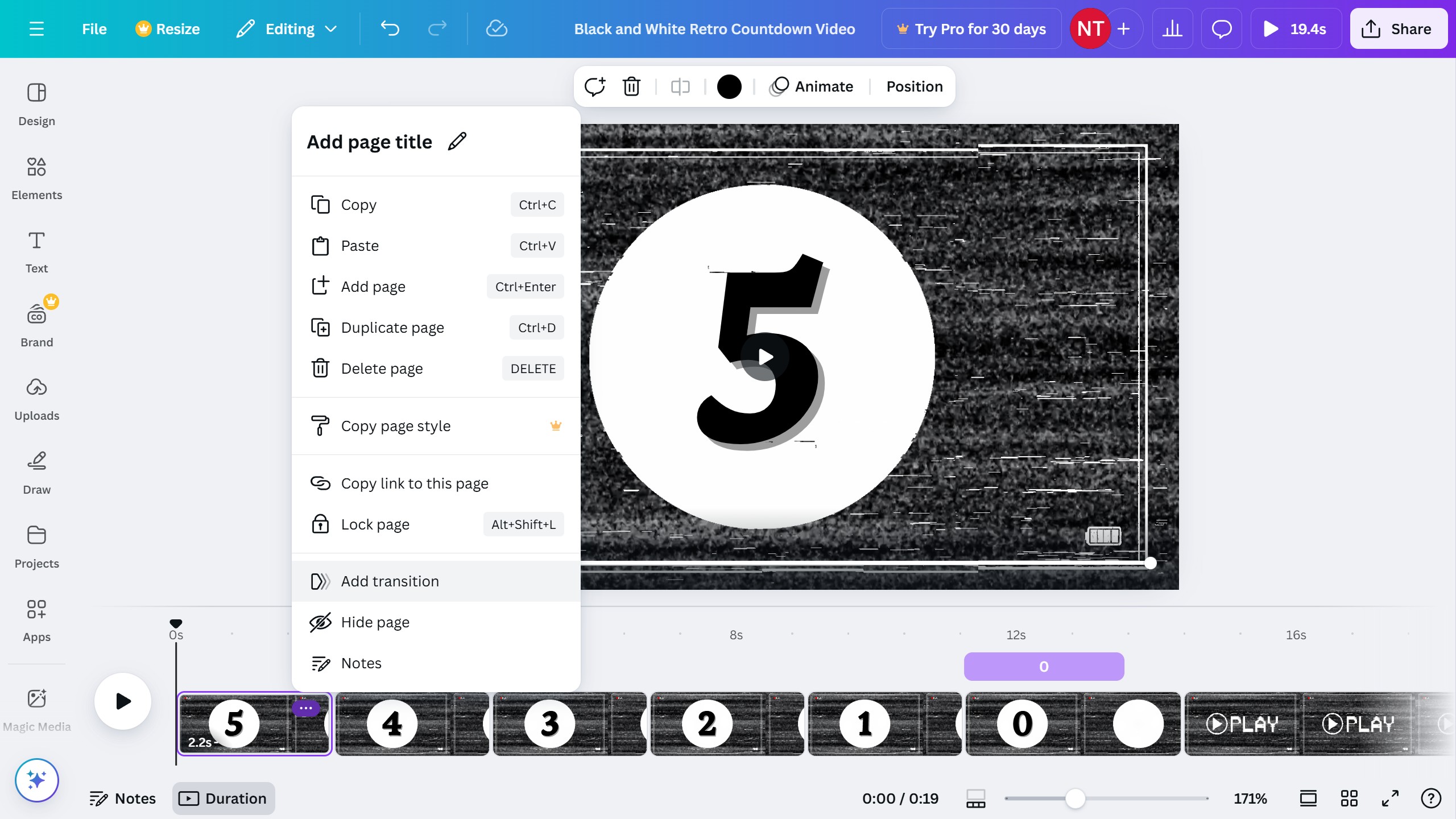
Task: Click the delete trash icon in the toolbar
Action: coord(631,86)
